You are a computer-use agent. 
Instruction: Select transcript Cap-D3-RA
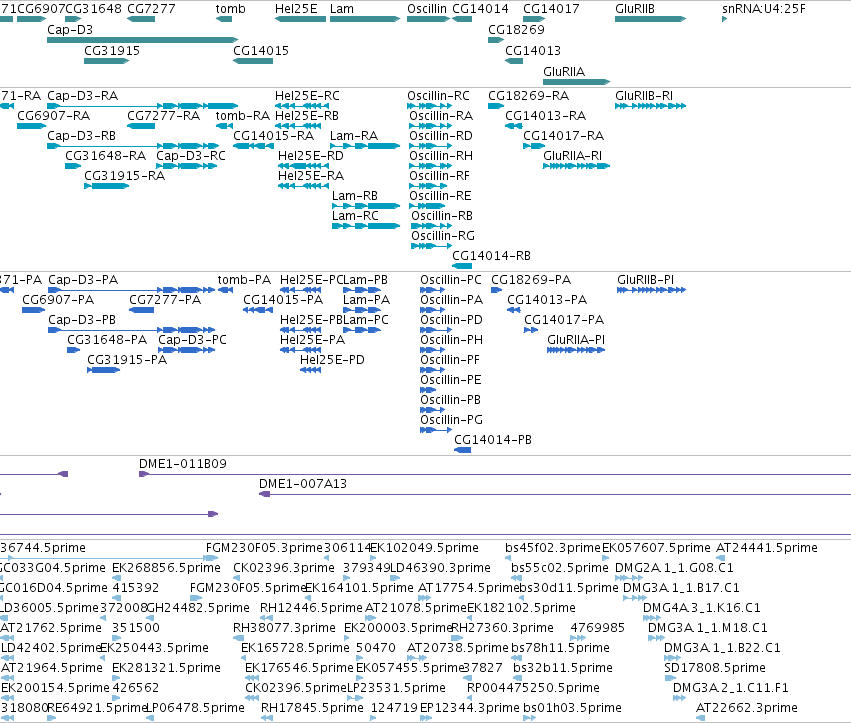142,106
